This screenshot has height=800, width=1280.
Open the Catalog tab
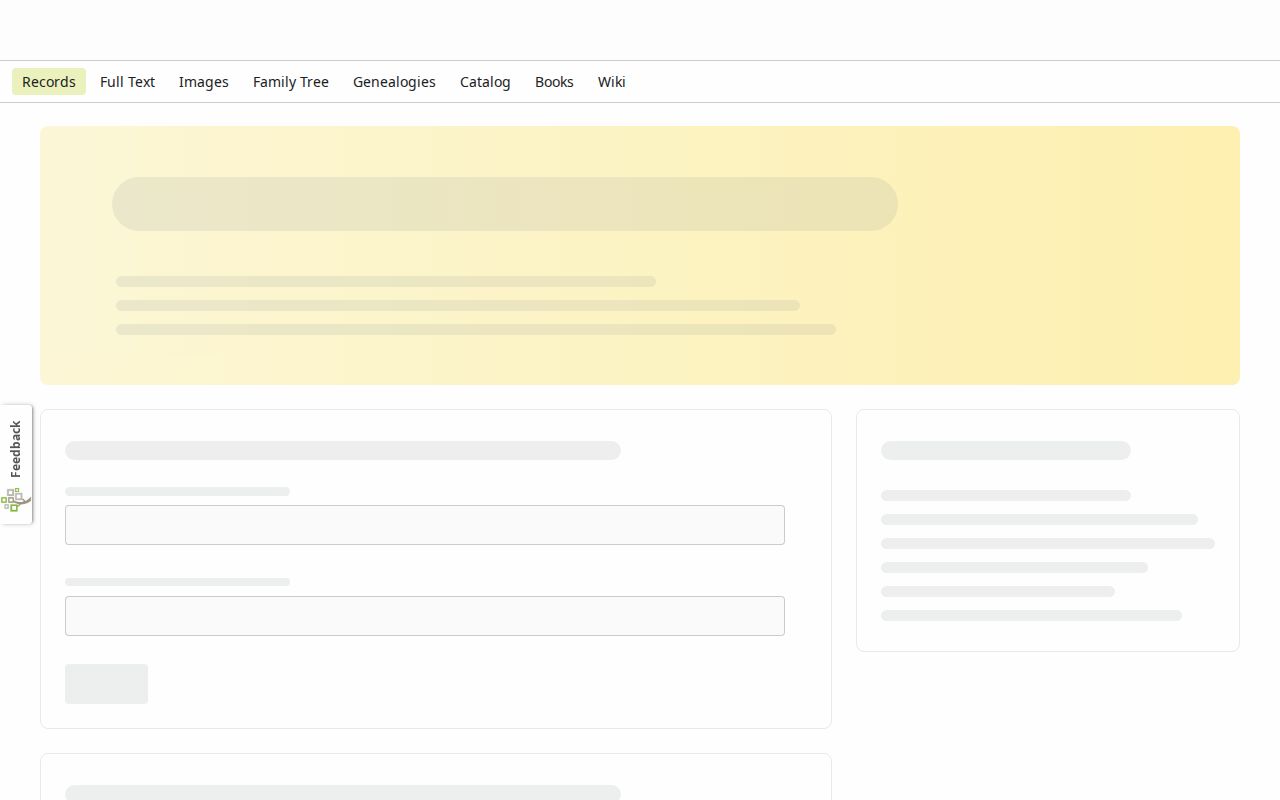(x=485, y=82)
